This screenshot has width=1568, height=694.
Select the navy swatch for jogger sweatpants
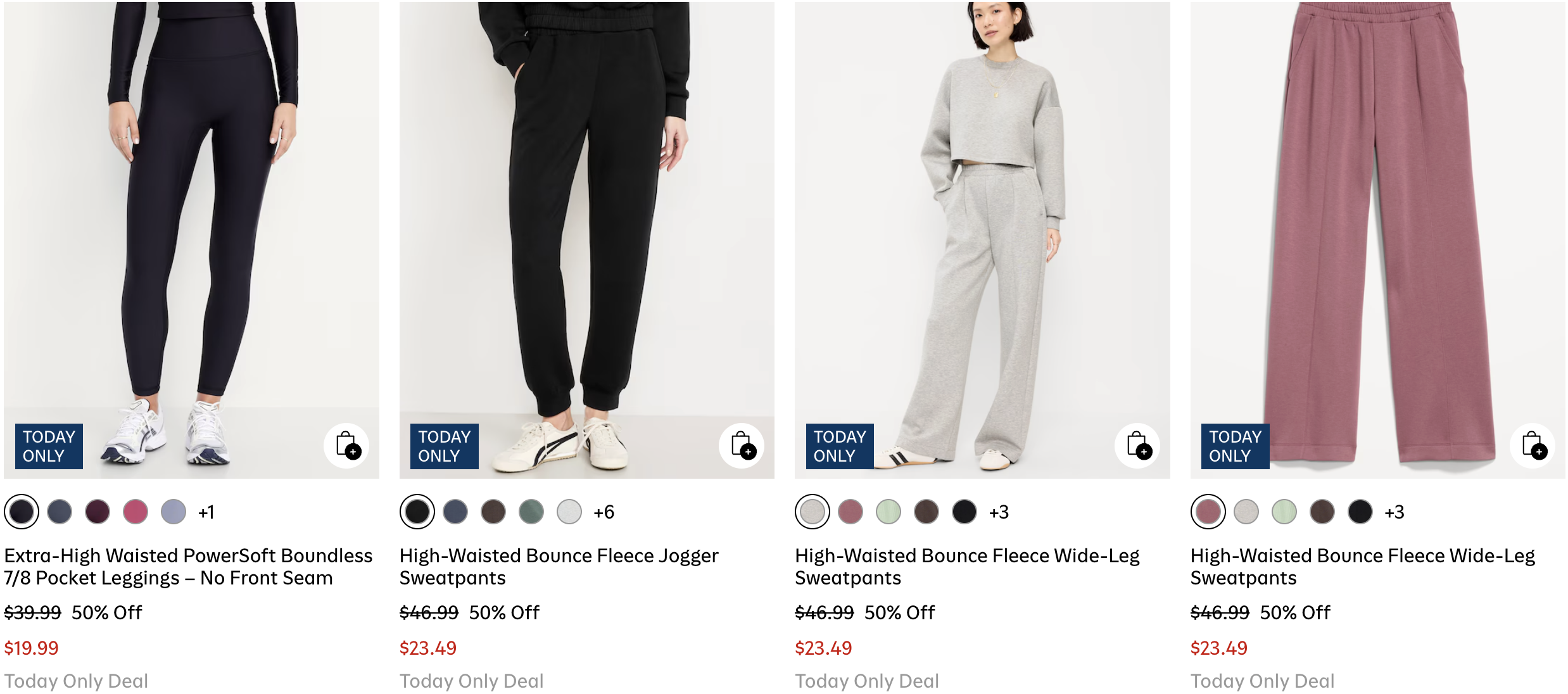coord(455,512)
